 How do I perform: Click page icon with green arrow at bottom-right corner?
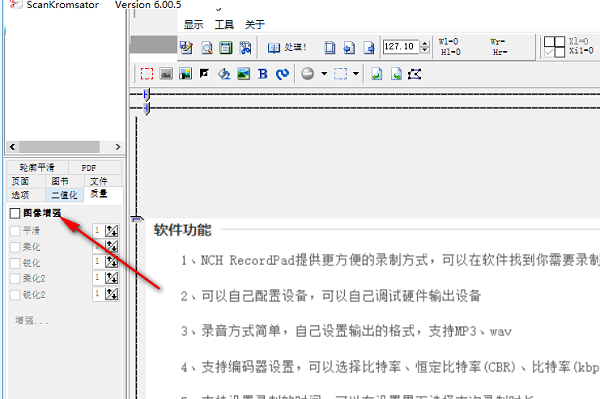click(x=396, y=73)
